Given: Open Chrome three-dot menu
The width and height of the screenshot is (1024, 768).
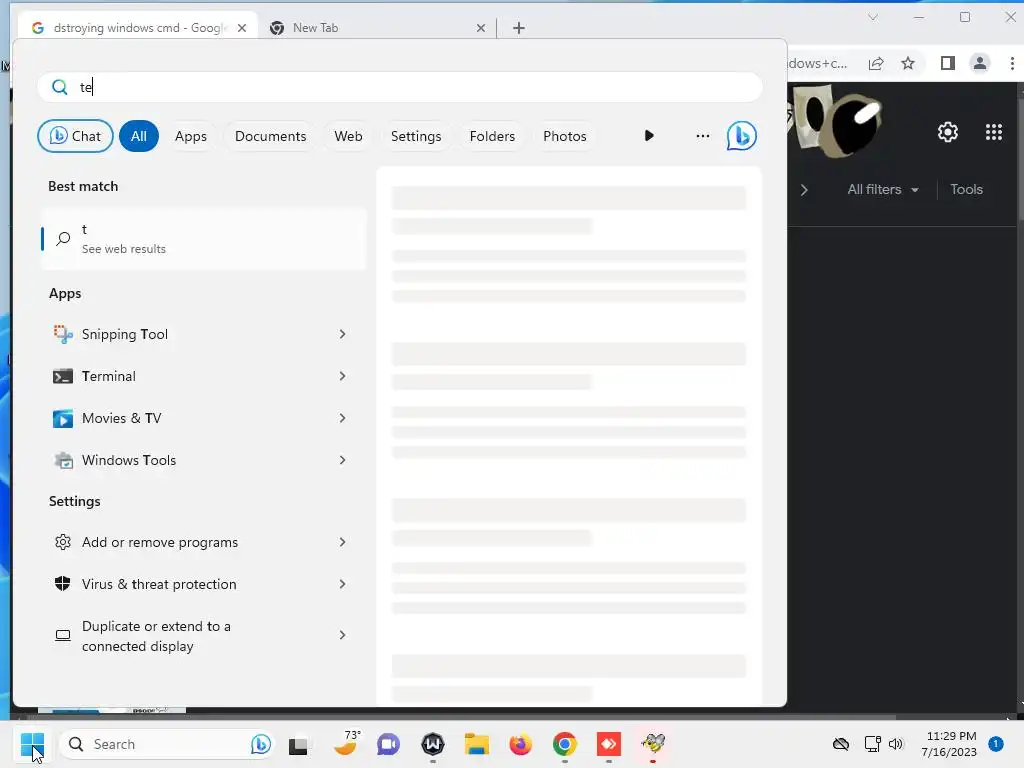Looking at the screenshot, I should pos(1012,63).
